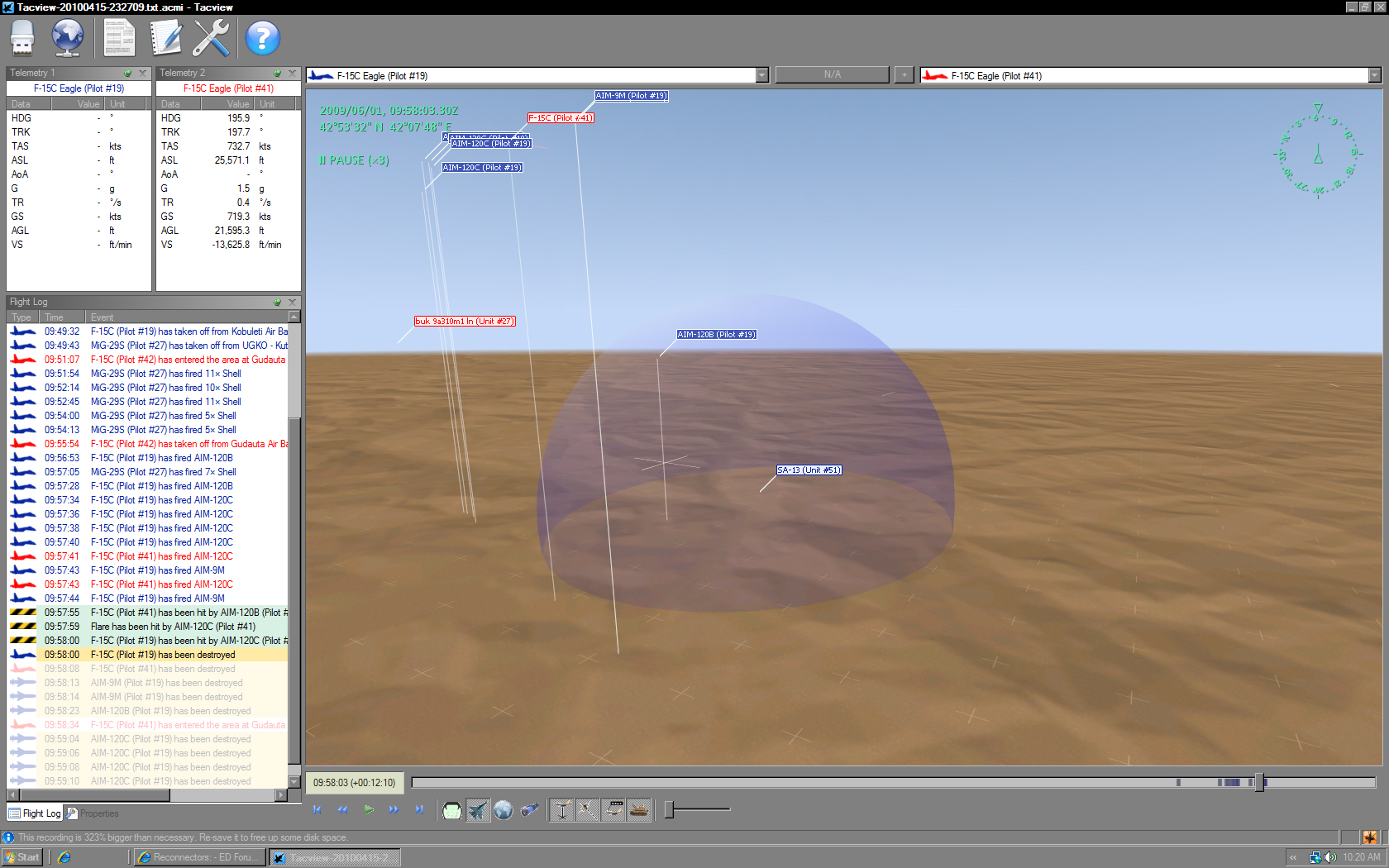Click the Telemetry 1 F-15C Eagle Pilot #19 header
This screenshot has height=868, width=1389.
79,88
